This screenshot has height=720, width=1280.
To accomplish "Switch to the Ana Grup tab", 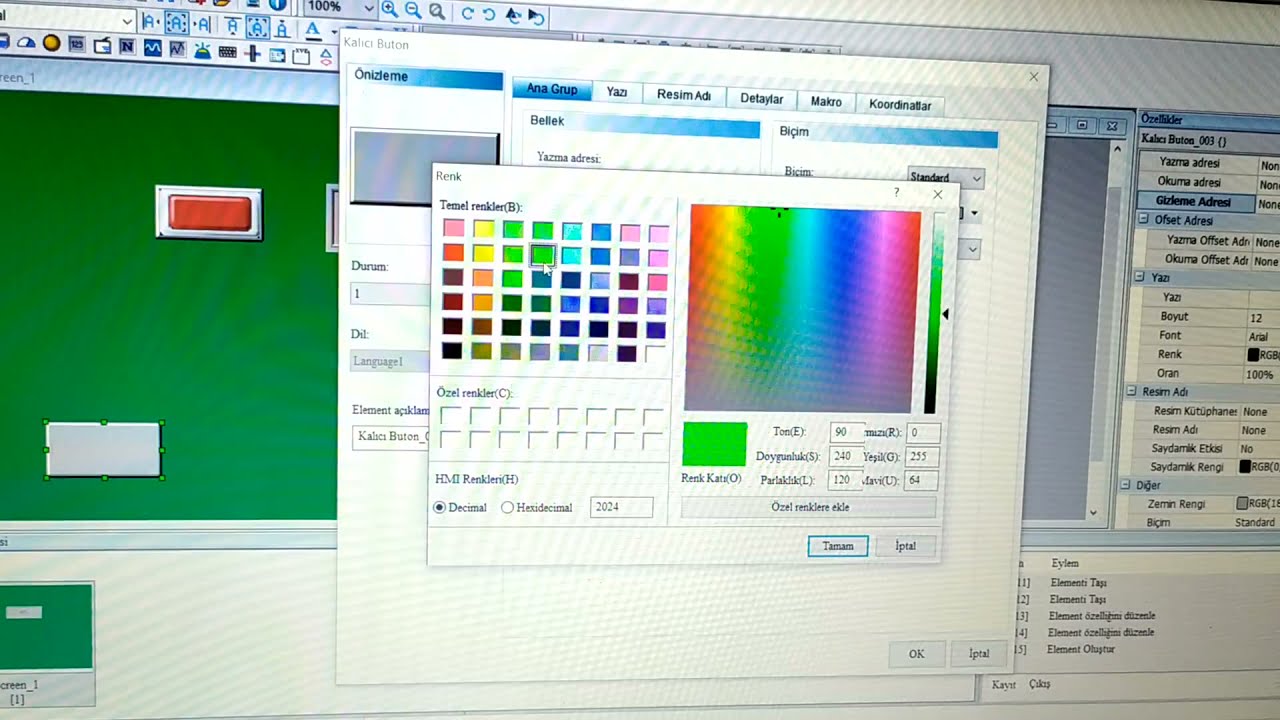I will (552, 89).
